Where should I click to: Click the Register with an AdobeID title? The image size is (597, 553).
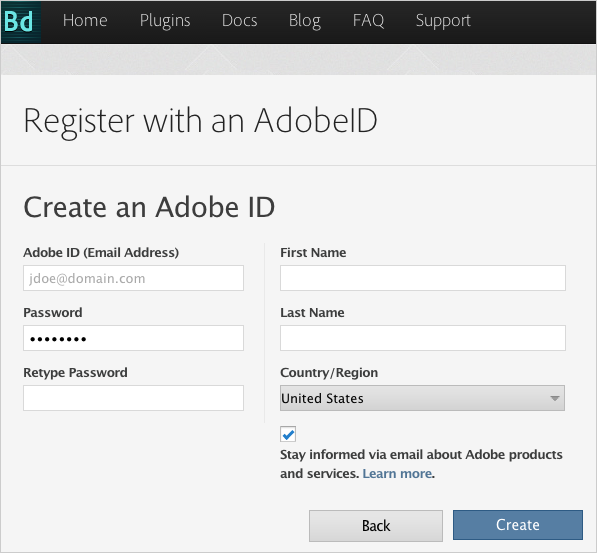point(200,121)
